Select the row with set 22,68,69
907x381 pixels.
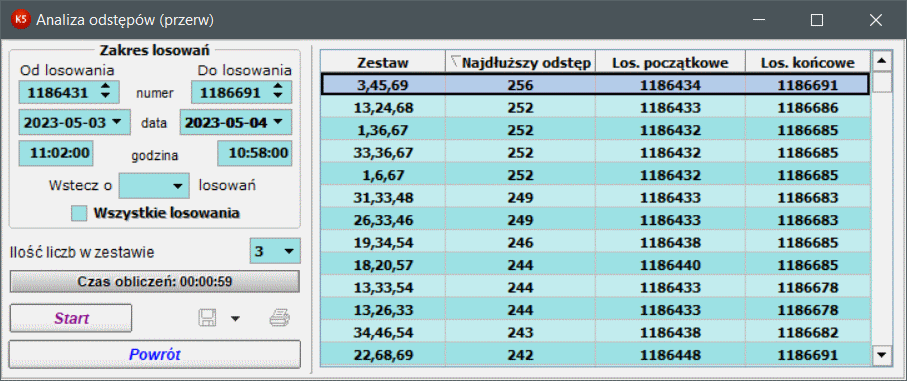coord(595,354)
